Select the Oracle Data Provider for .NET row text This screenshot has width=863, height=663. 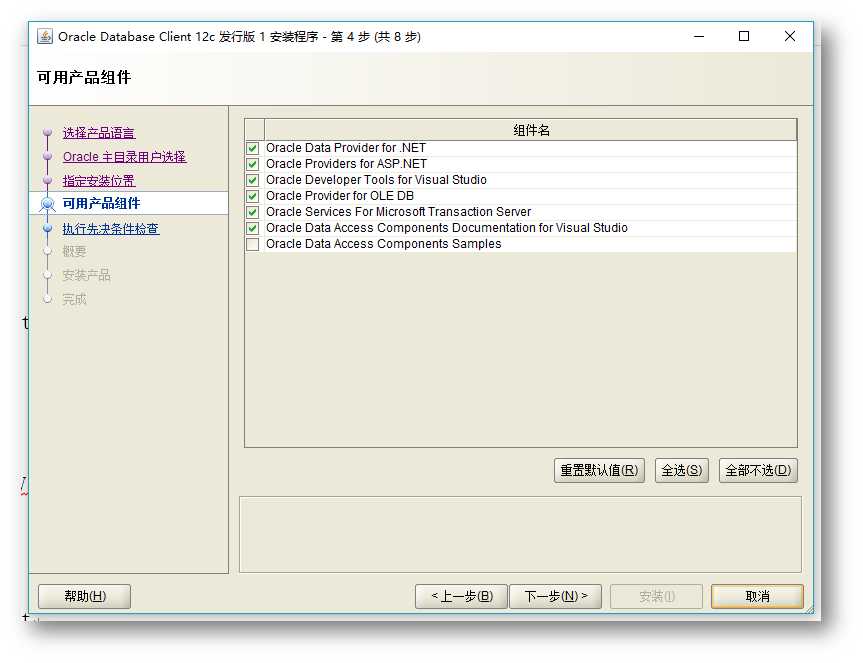(x=346, y=148)
